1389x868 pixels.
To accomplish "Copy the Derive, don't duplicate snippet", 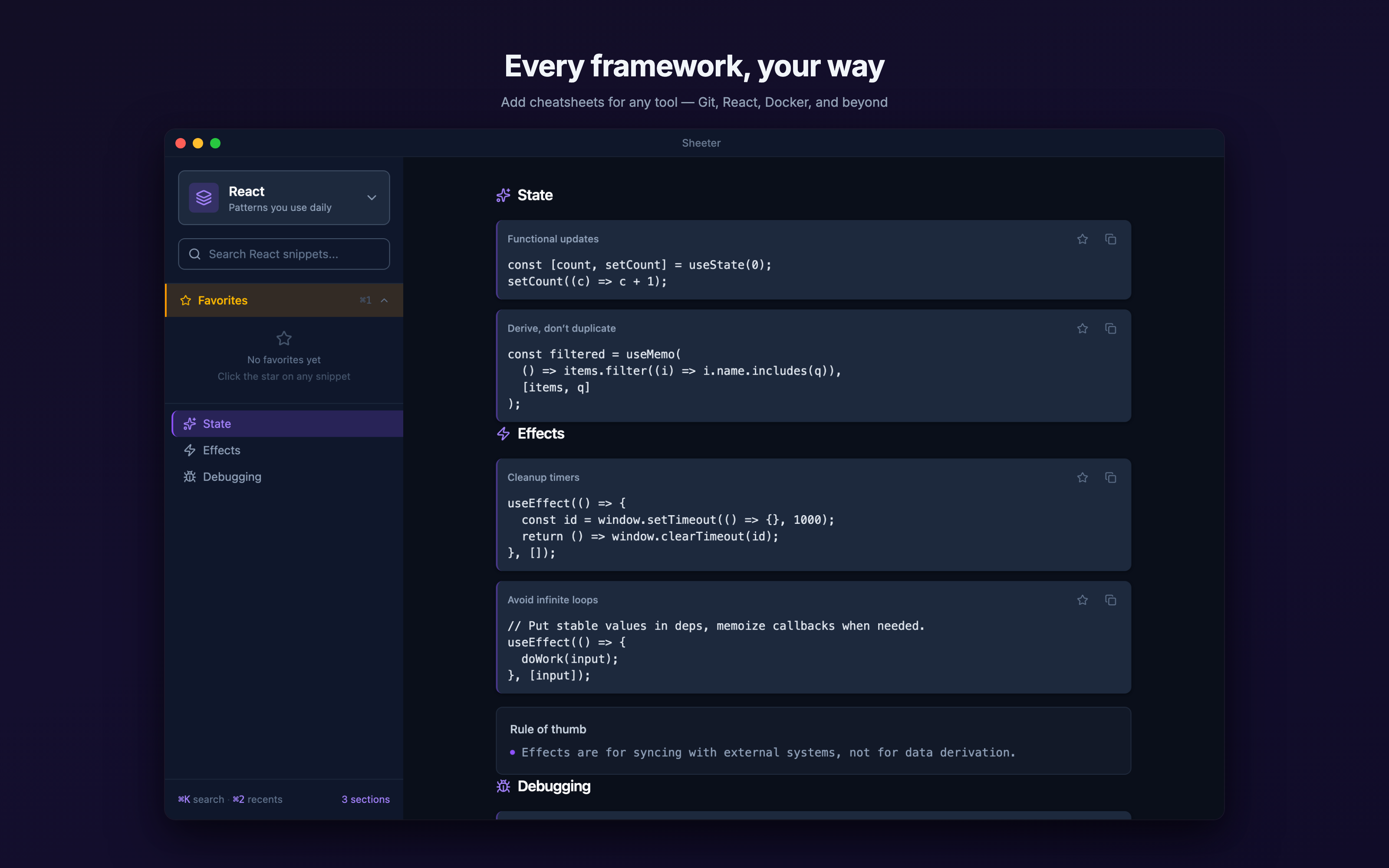I will [1110, 329].
